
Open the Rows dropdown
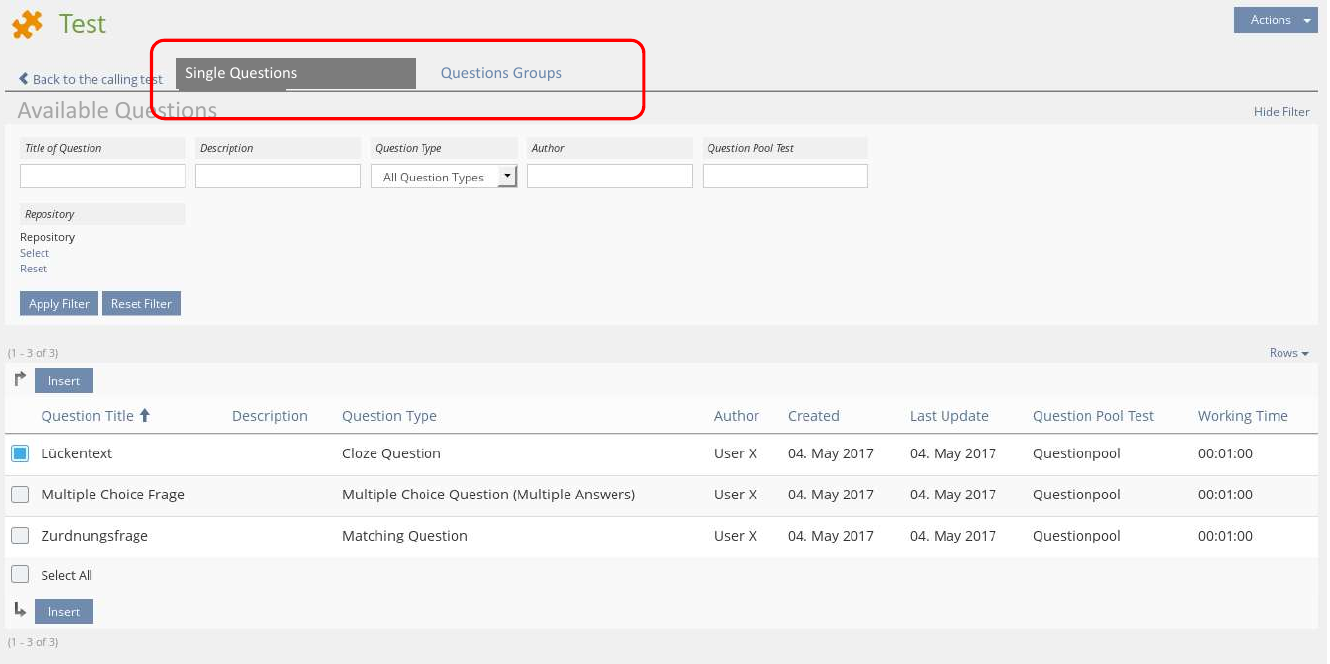(1288, 353)
